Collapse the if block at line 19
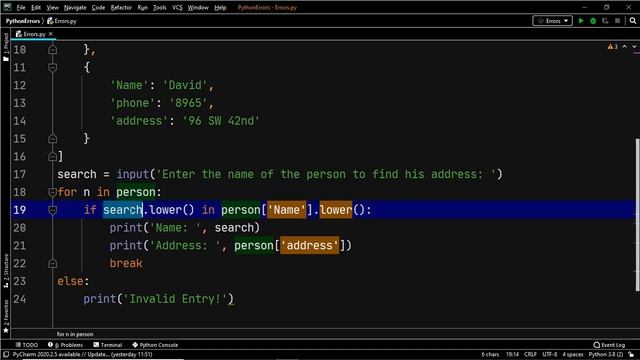640x360 pixels. 52,210
